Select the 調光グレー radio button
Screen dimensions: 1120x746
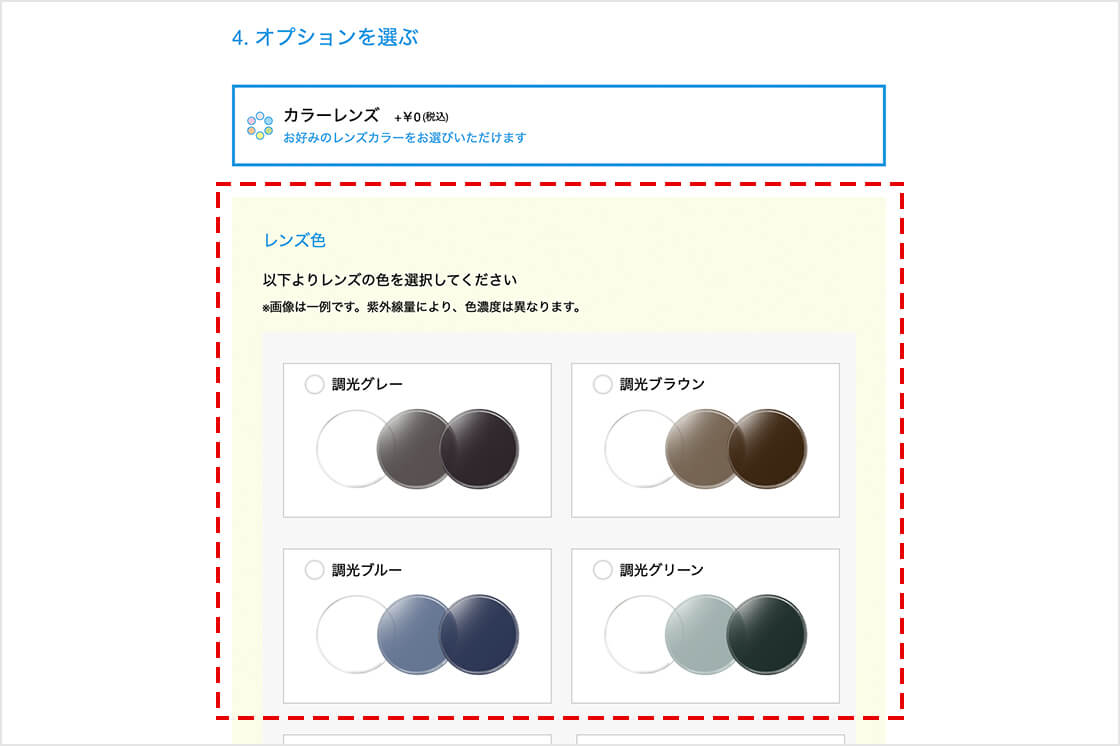(x=314, y=384)
